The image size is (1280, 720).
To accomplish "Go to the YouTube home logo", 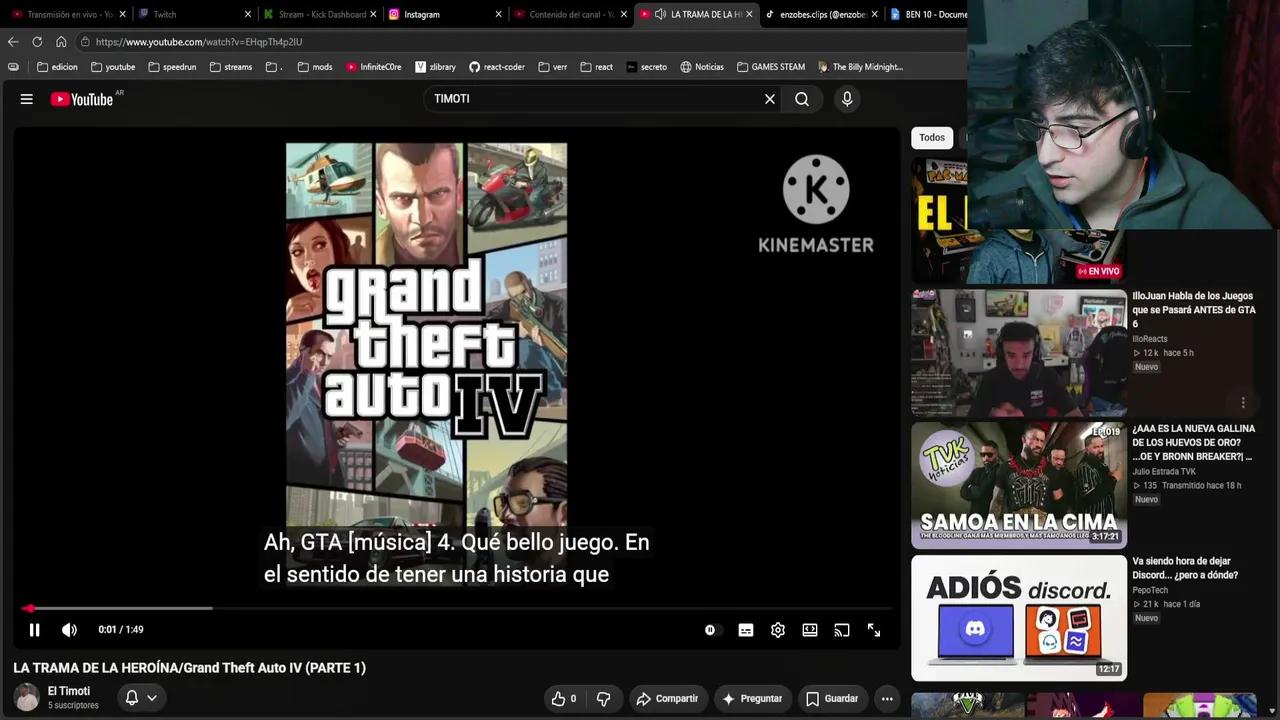I will point(82,99).
